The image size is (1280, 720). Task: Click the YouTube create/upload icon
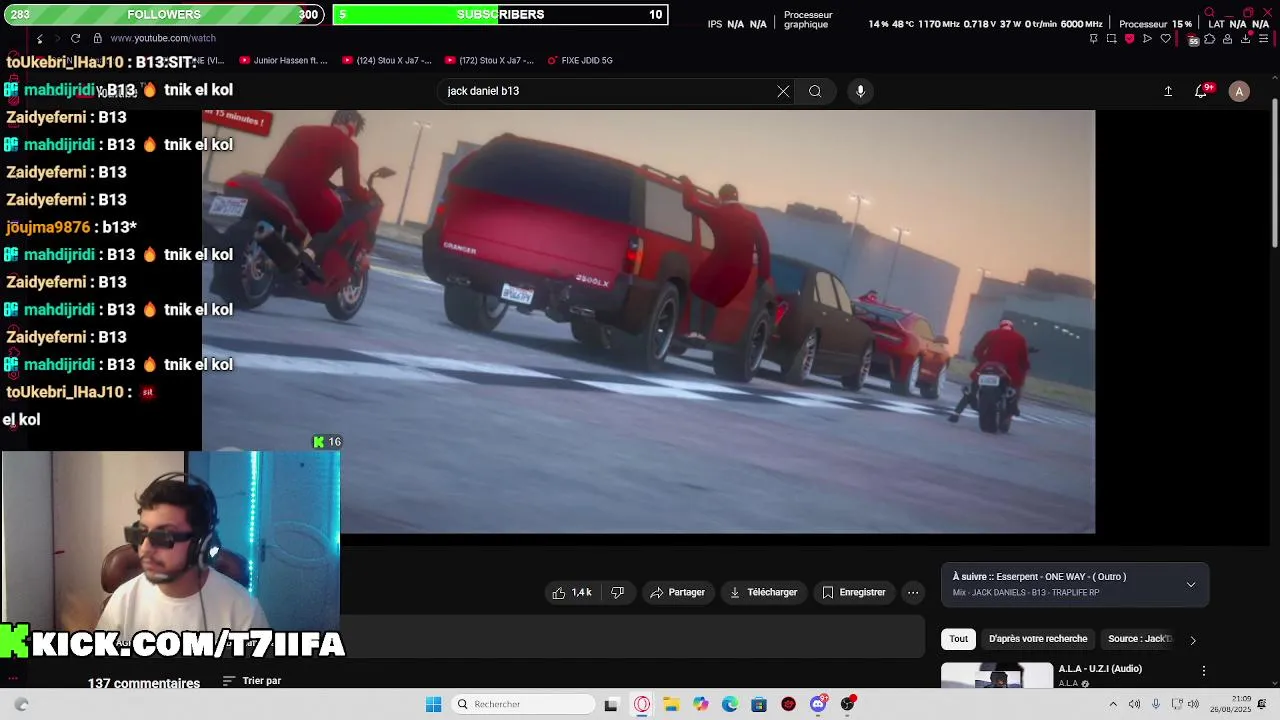(x=1168, y=91)
